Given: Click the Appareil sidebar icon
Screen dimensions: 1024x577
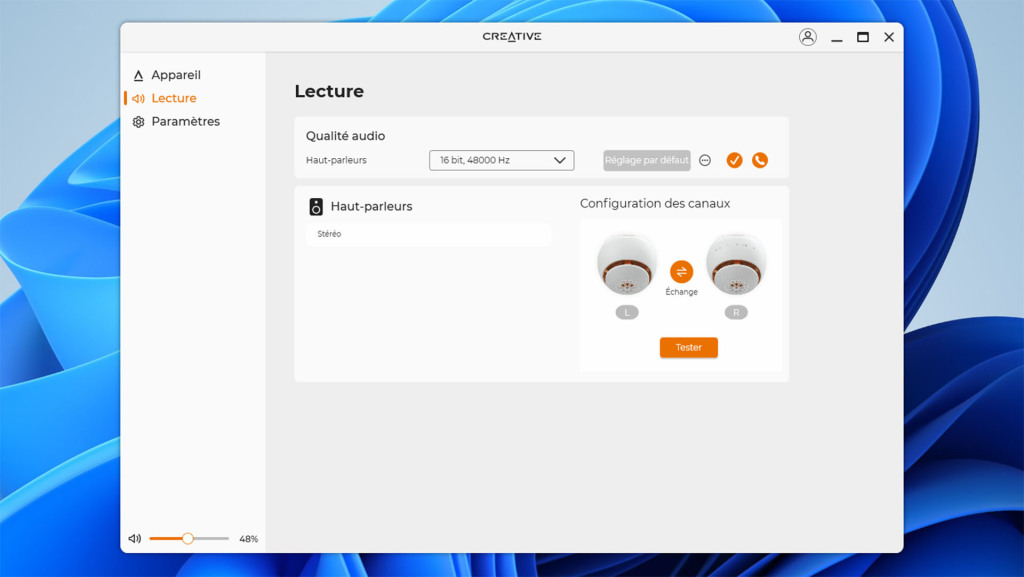Looking at the screenshot, I should (x=138, y=76).
